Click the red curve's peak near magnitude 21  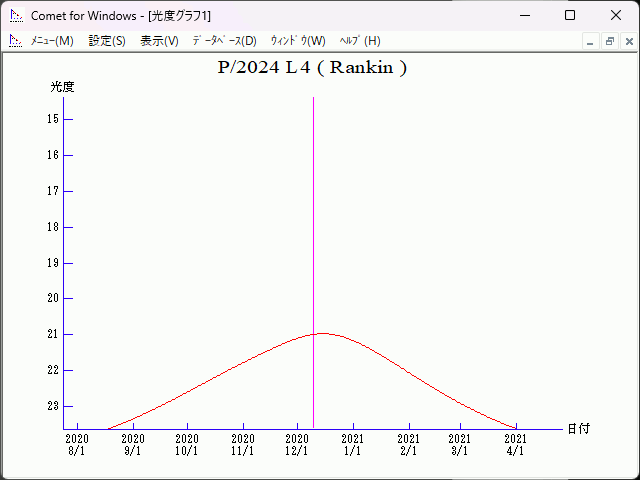(322, 333)
